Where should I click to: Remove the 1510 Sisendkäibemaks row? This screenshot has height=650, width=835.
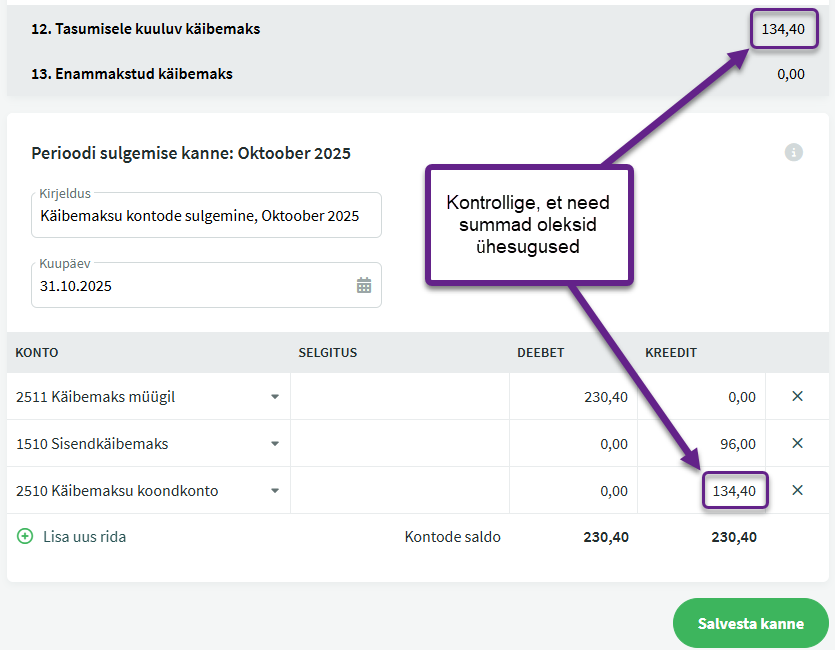point(797,443)
